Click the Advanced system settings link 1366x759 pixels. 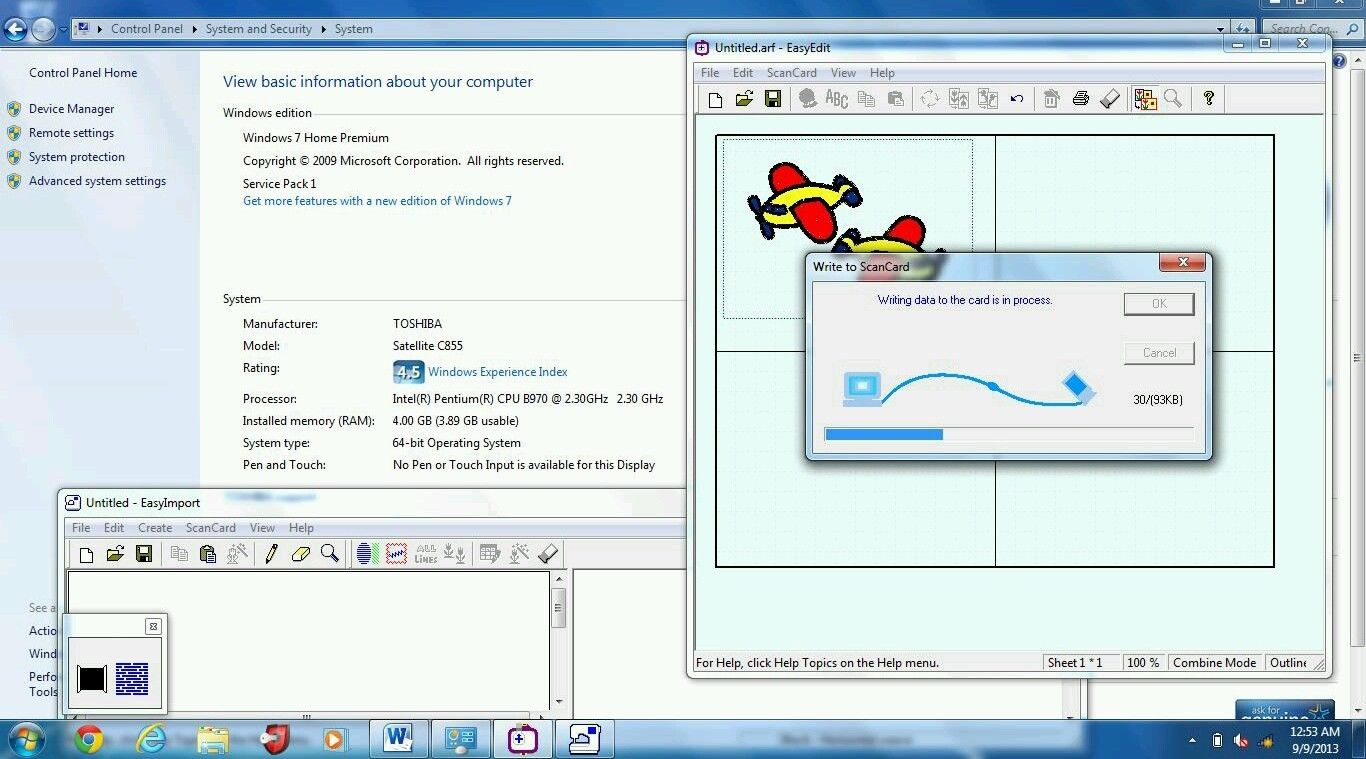pyautogui.click(x=97, y=181)
